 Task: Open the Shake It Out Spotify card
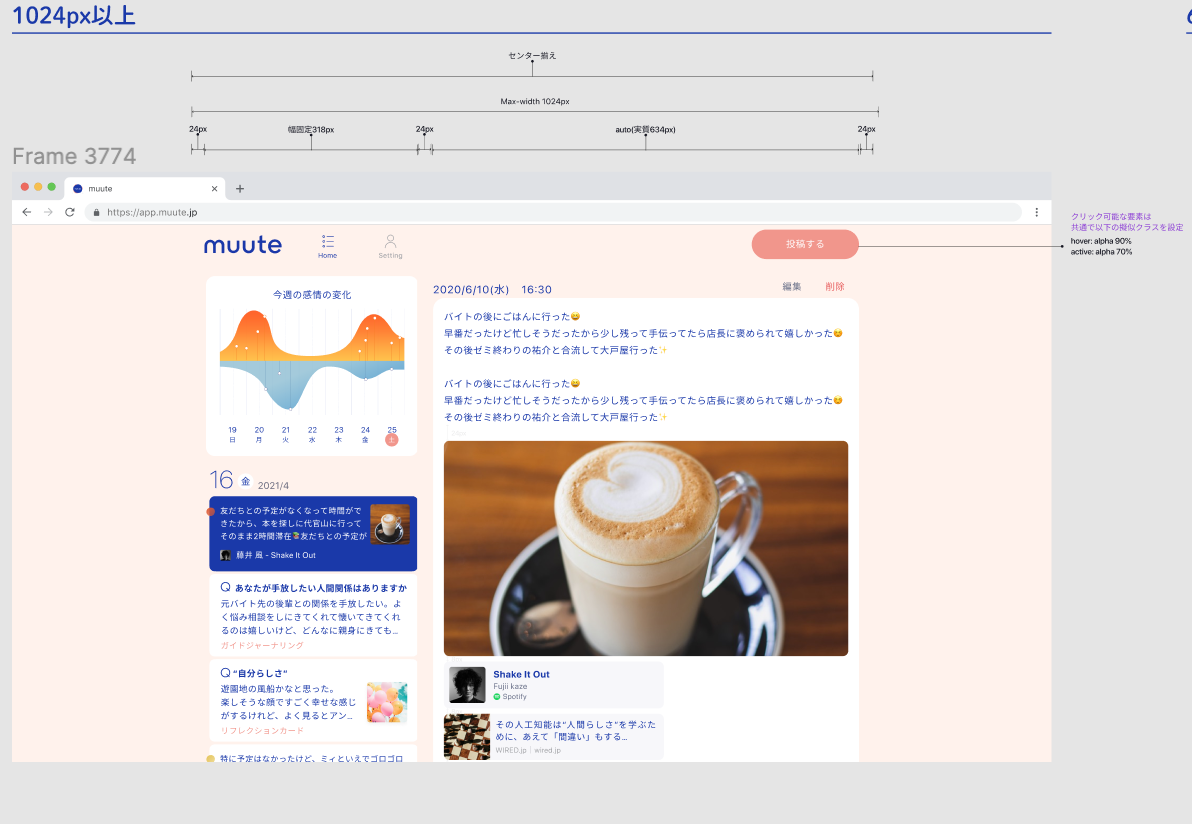(554, 685)
